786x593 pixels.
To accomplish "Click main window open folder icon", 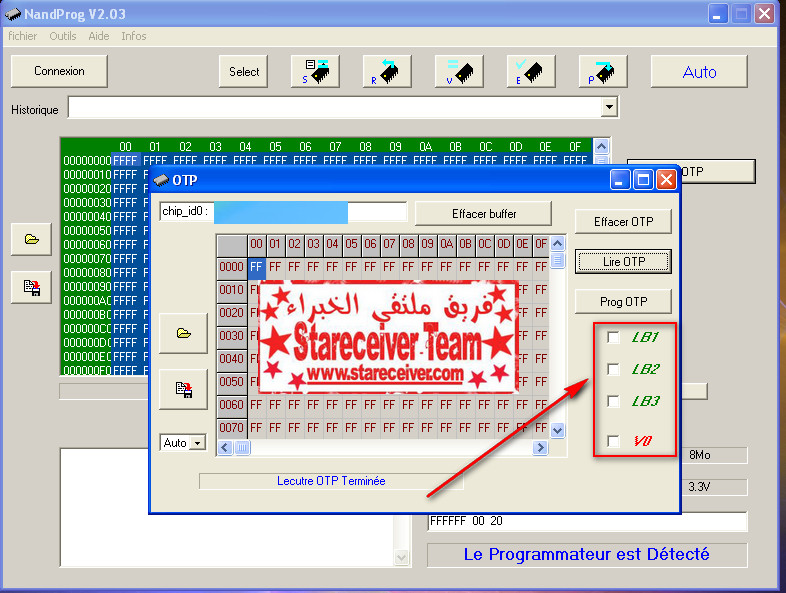I will point(31,239).
